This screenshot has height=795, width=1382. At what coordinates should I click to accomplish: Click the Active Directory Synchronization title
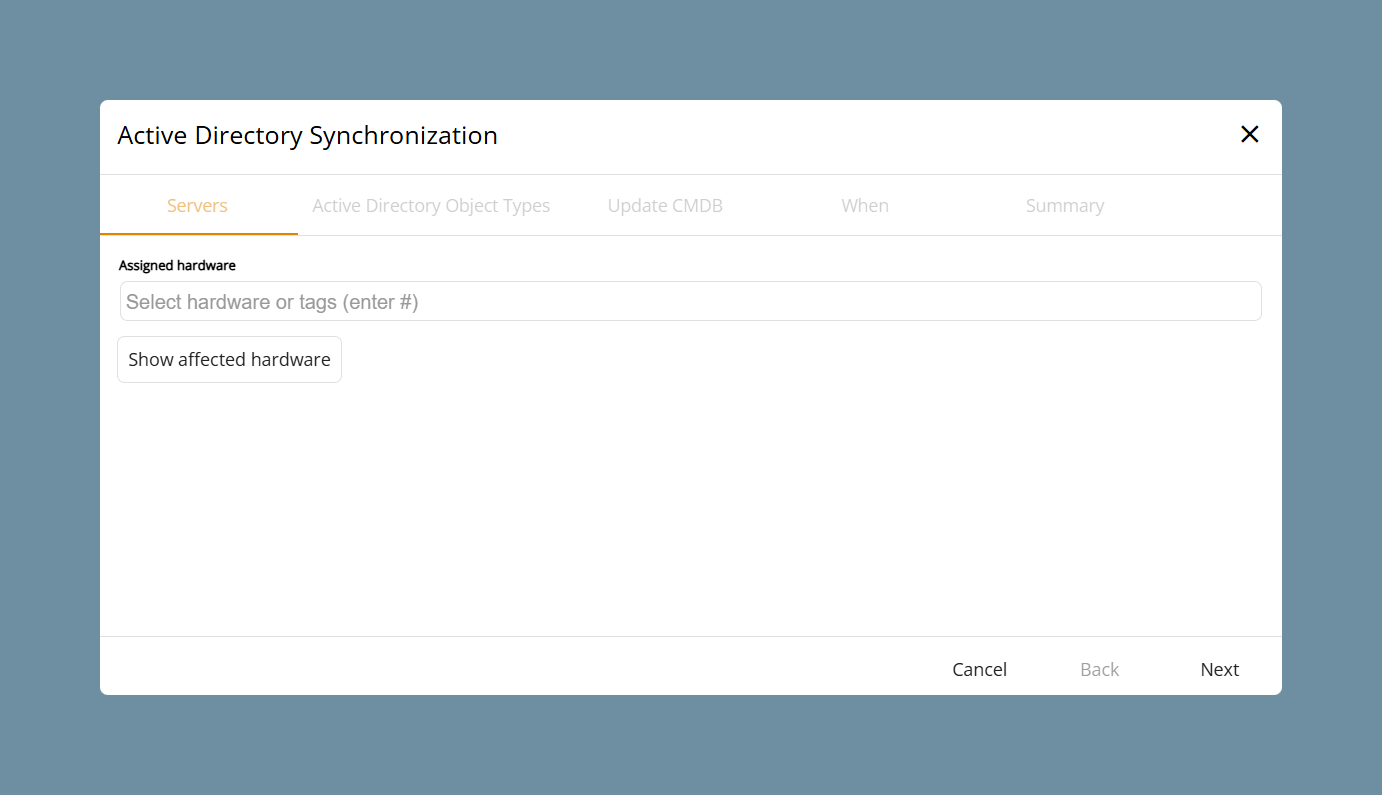[307, 135]
